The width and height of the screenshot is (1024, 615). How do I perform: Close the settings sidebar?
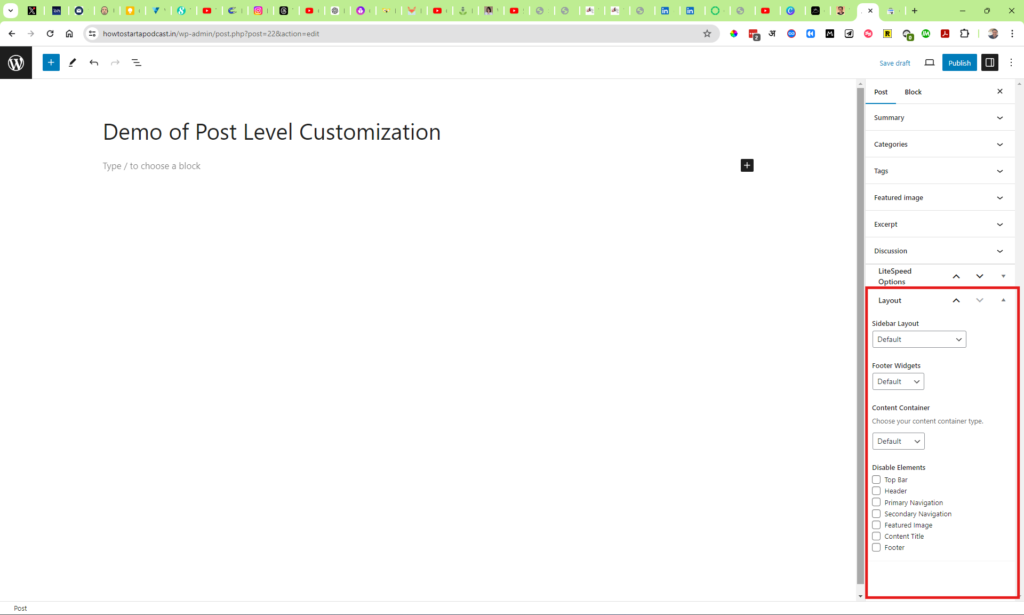click(1000, 91)
